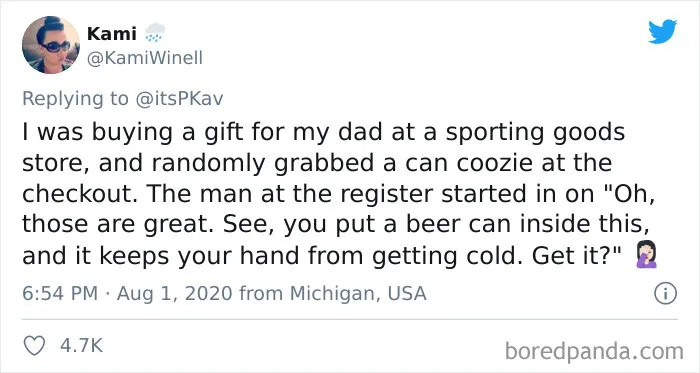Click the display name Kami

click(x=112, y=33)
